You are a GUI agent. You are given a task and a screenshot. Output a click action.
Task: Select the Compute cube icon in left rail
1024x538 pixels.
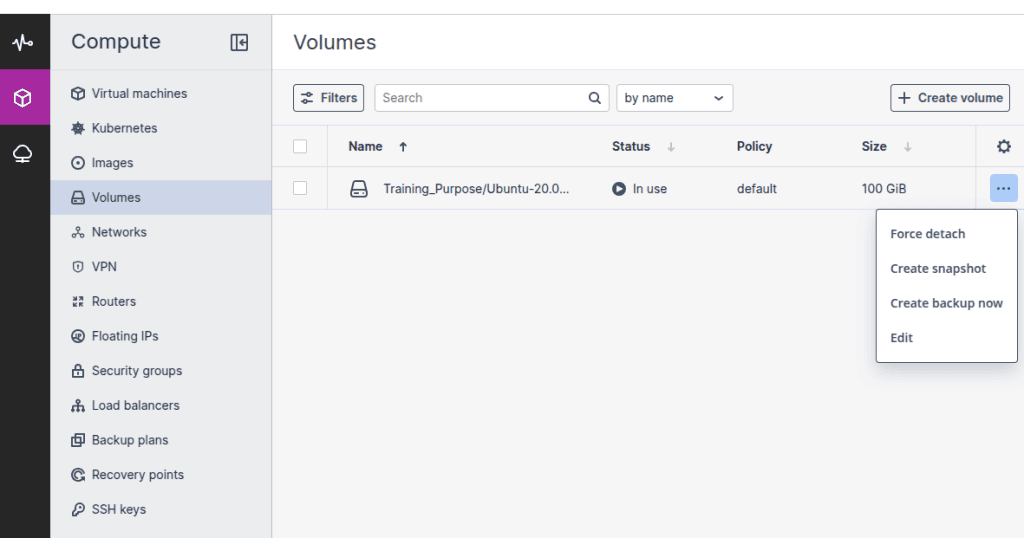(22, 98)
